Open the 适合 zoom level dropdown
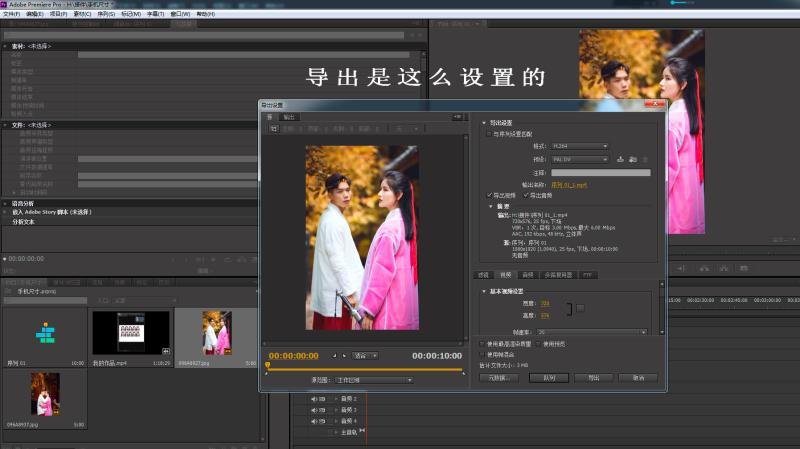The height and width of the screenshot is (449, 800). [x=365, y=356]
